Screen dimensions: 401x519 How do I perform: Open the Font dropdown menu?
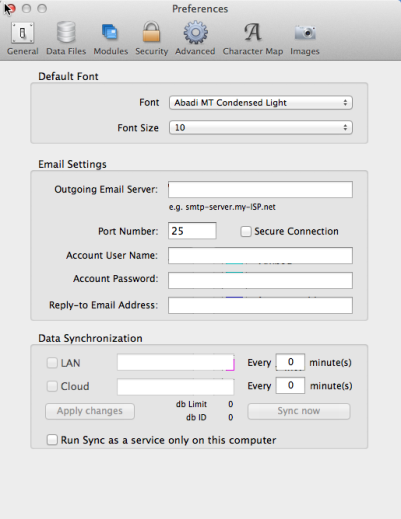(x=261, y=103)
